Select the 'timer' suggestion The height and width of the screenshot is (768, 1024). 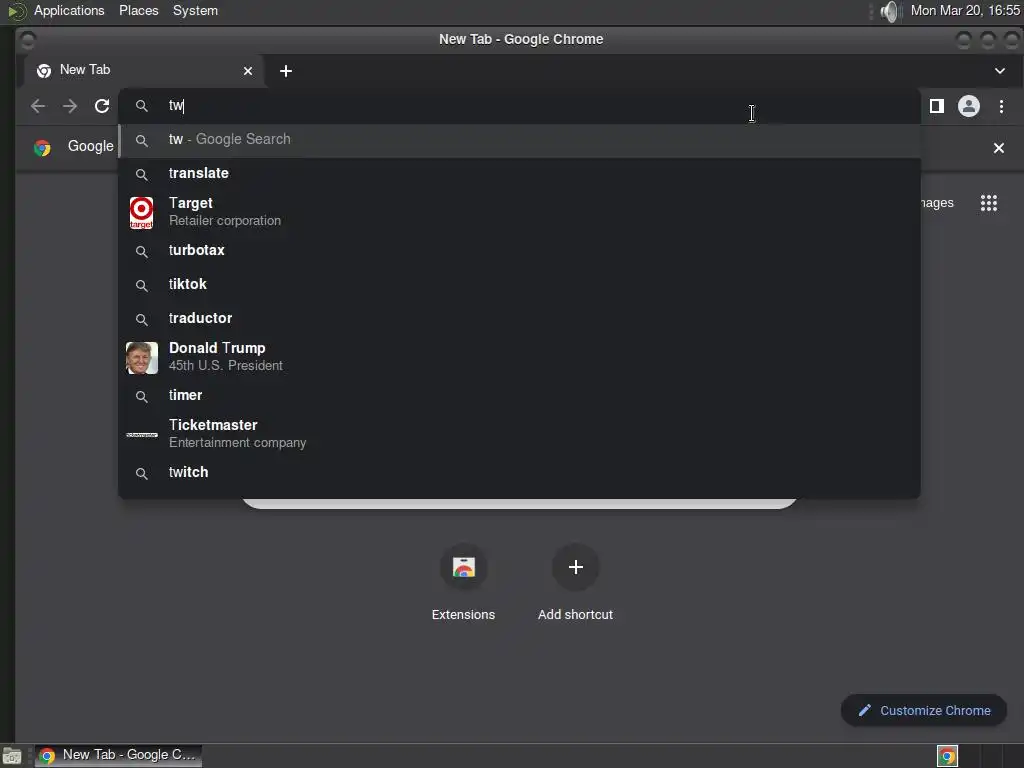519,396
